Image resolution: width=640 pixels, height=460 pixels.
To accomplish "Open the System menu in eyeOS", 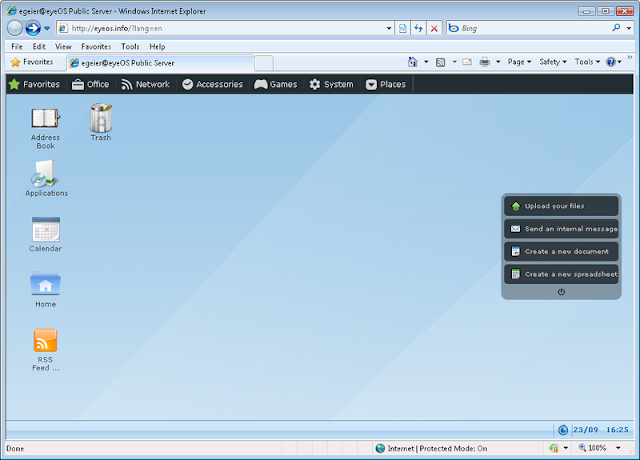I will coord(331,84).
